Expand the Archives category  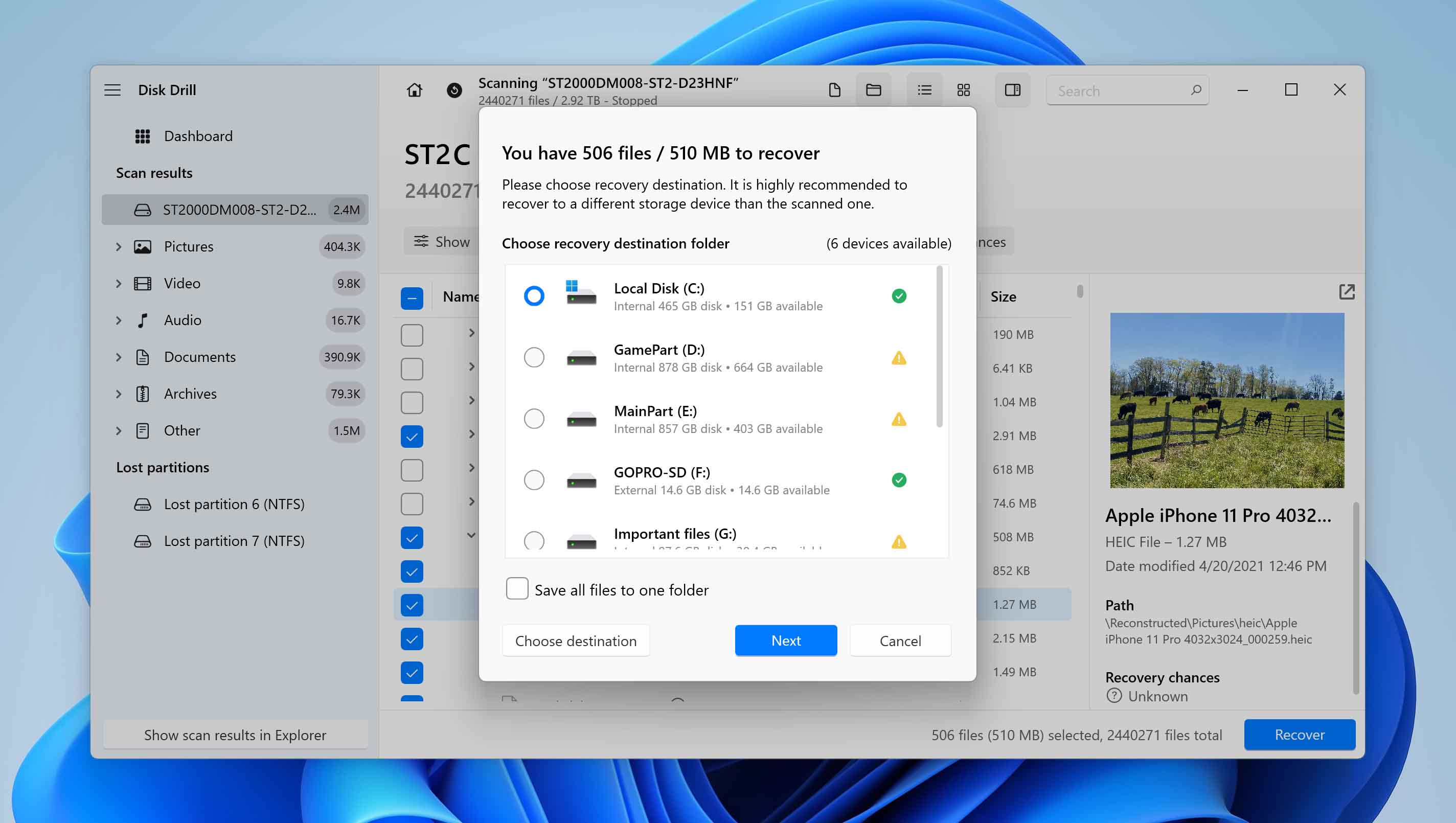(x=119, y=394)
